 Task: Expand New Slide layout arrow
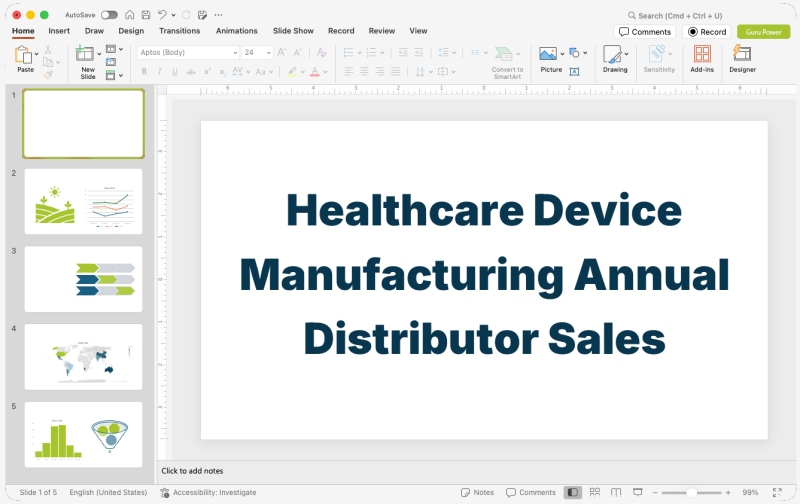99,54
